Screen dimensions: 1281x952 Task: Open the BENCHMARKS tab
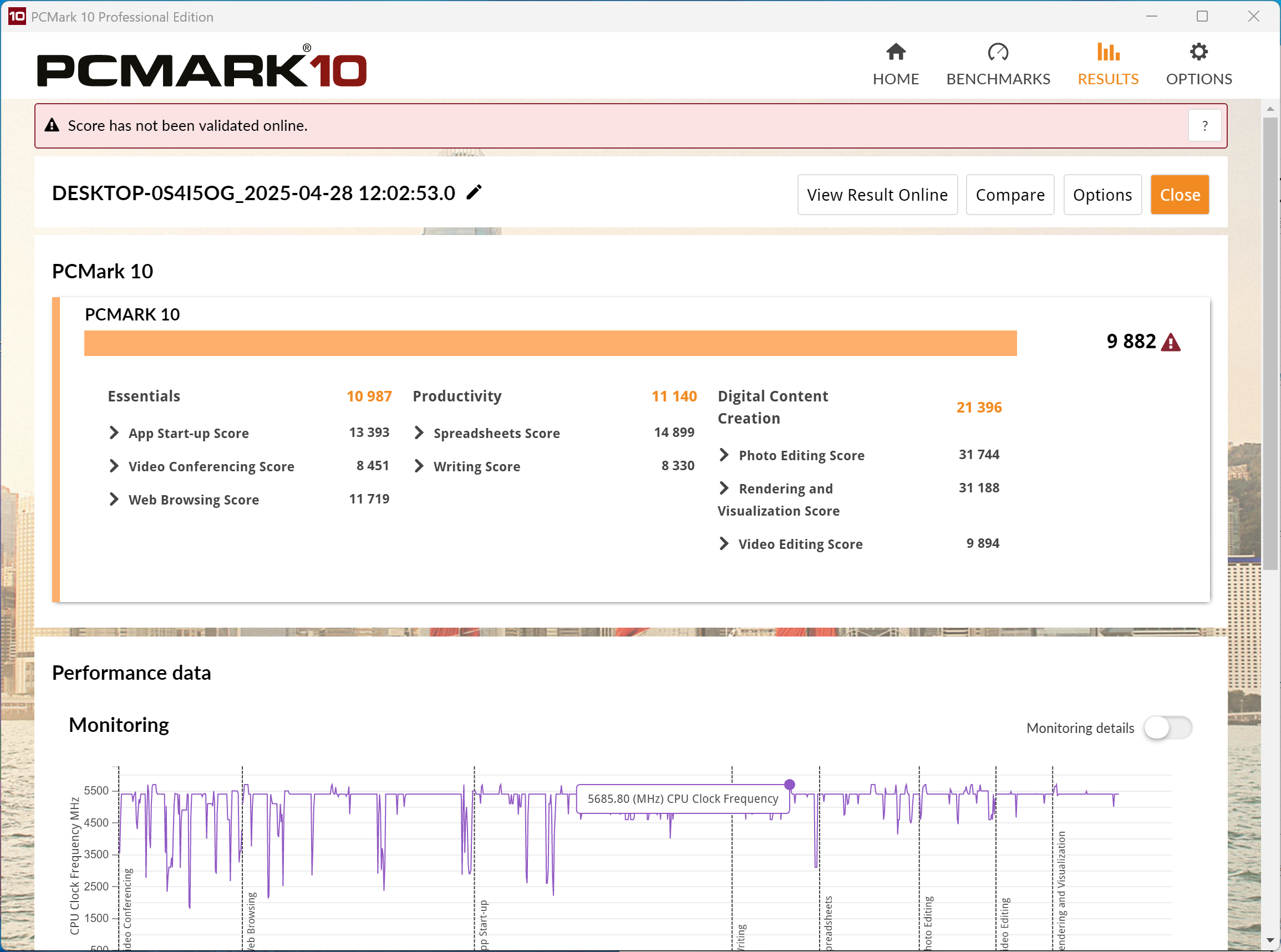tap(998, 64)
